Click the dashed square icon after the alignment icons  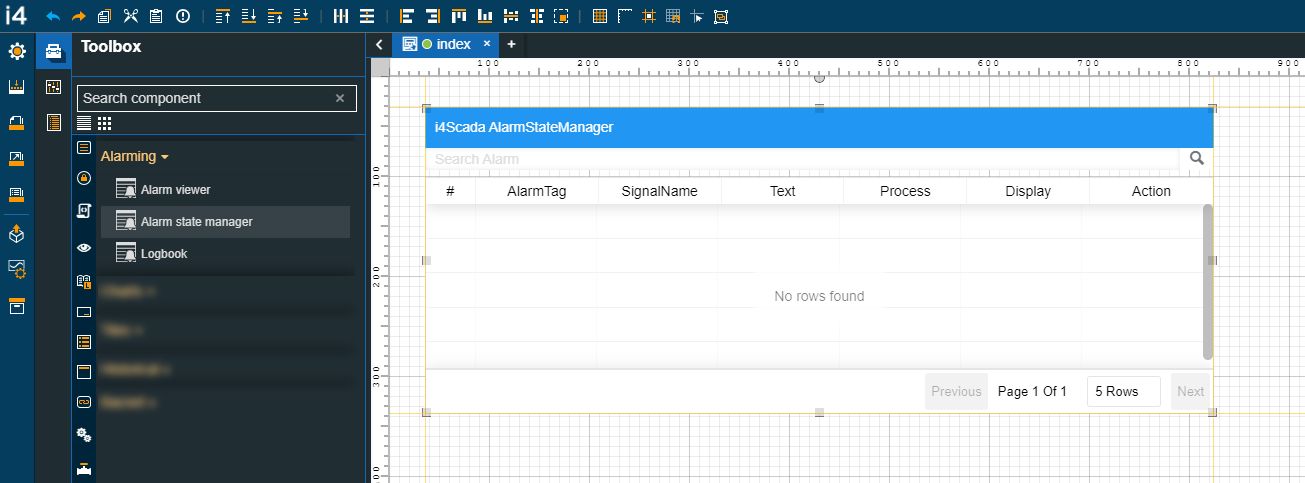click(x=561, y=16)
